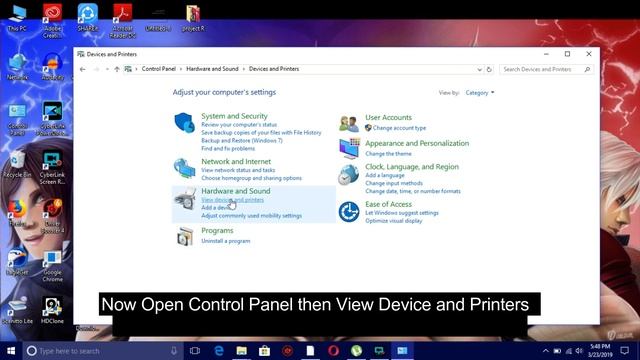Click the User Accounts icon
640x360 pixels.
349,123
